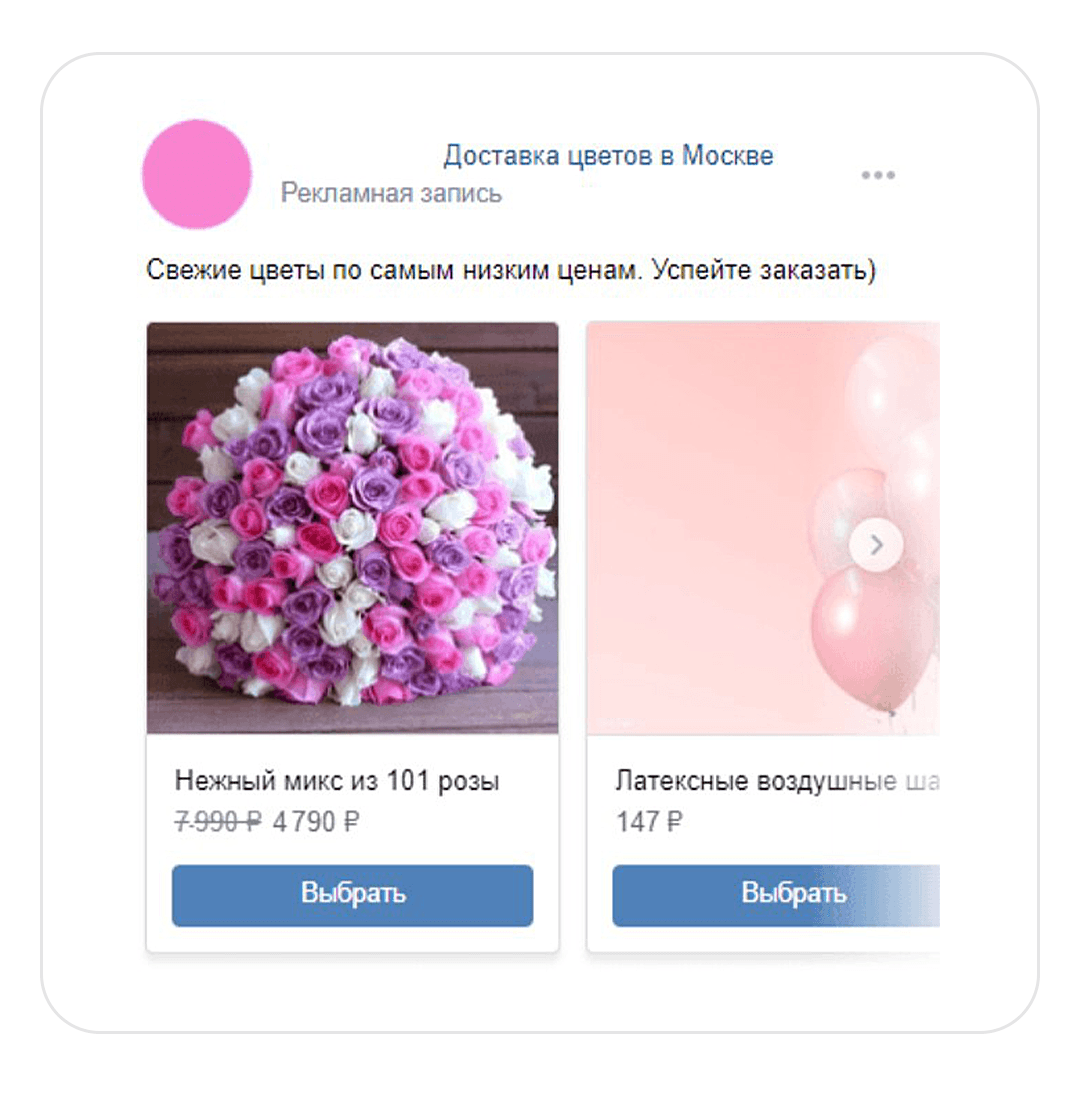Open the pink balloons product image
The image size is (1080, 1113).
pyautogui.click(x=764, y=527)
